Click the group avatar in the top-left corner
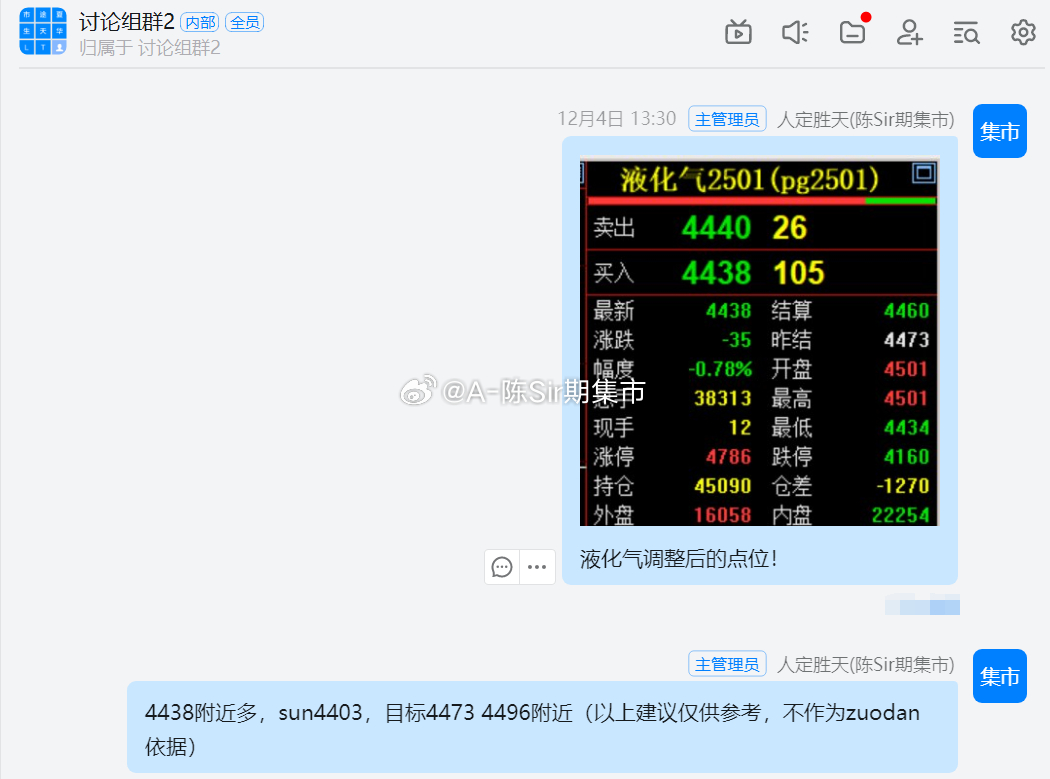 pyautogui.click(x=42, y=32)
